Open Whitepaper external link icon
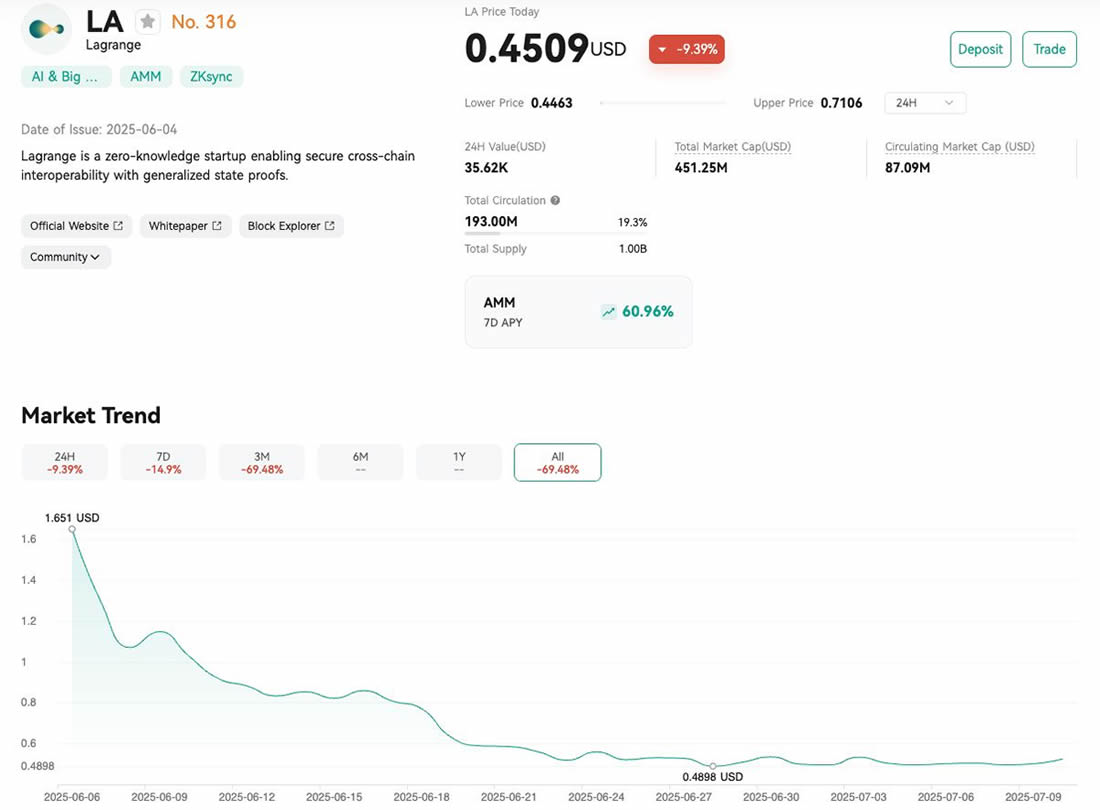This screenshot has height=810, width=1100. (217, 226)
